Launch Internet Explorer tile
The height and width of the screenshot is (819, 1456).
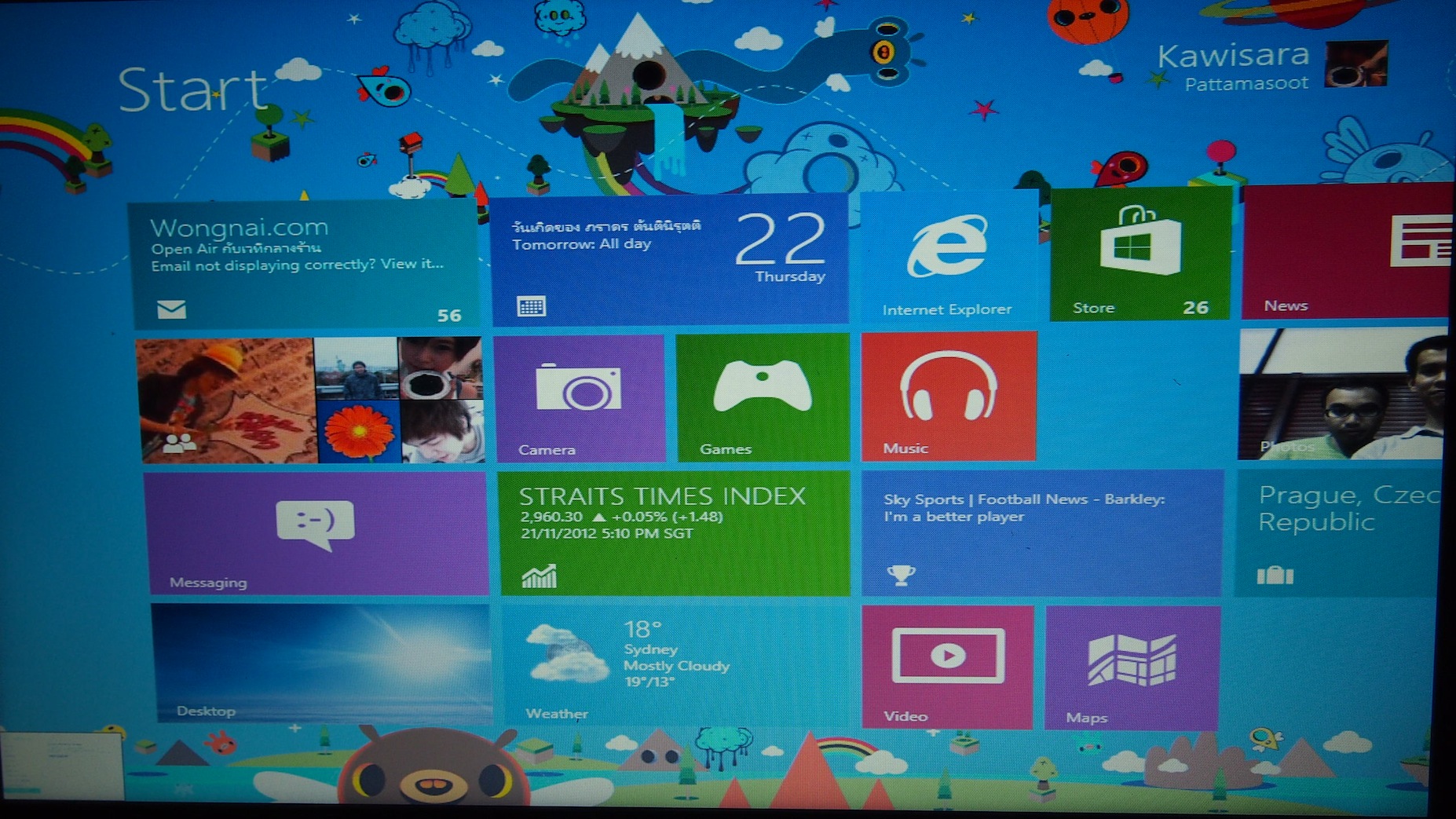pyautogui.click(x=949, y=257)
